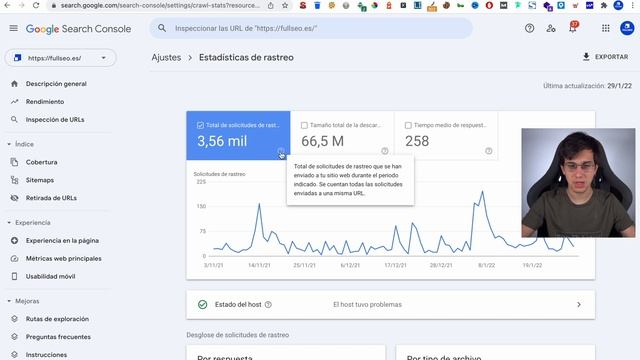Click the Métricas web principales gauge icon
640x360 pixels.
[14, 258]
